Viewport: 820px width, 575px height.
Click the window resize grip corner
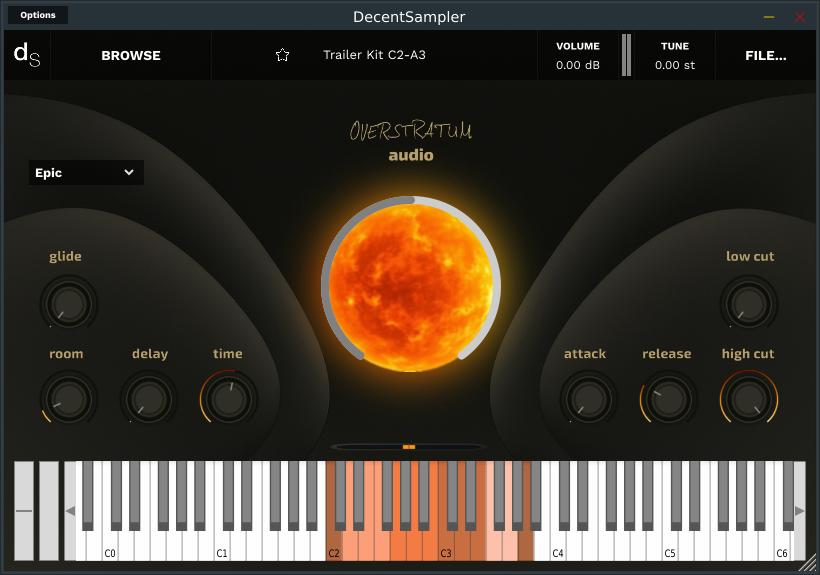click(809, 564)
